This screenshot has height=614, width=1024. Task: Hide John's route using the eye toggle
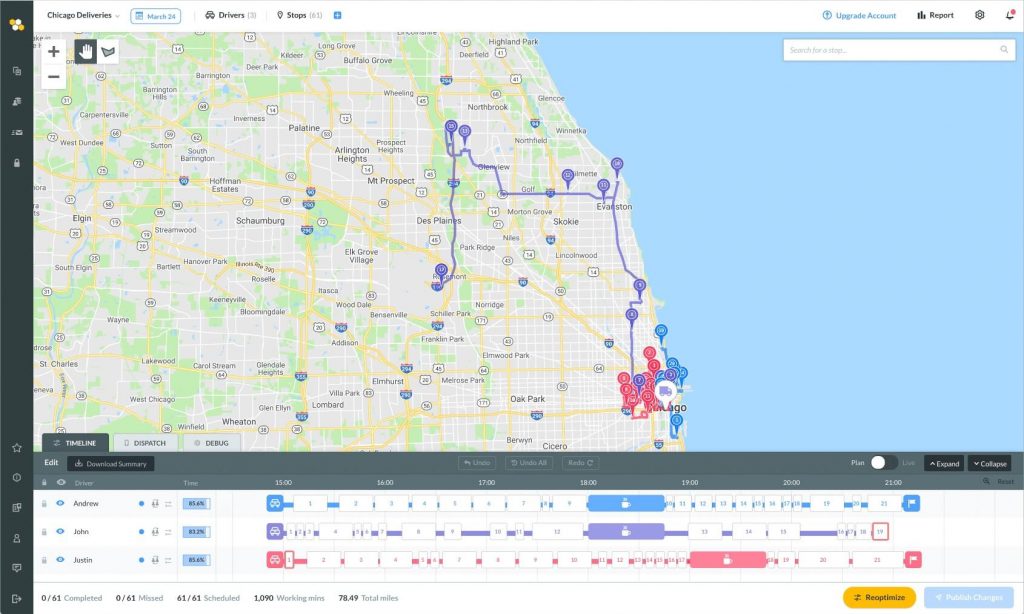(x=60, y=532)
